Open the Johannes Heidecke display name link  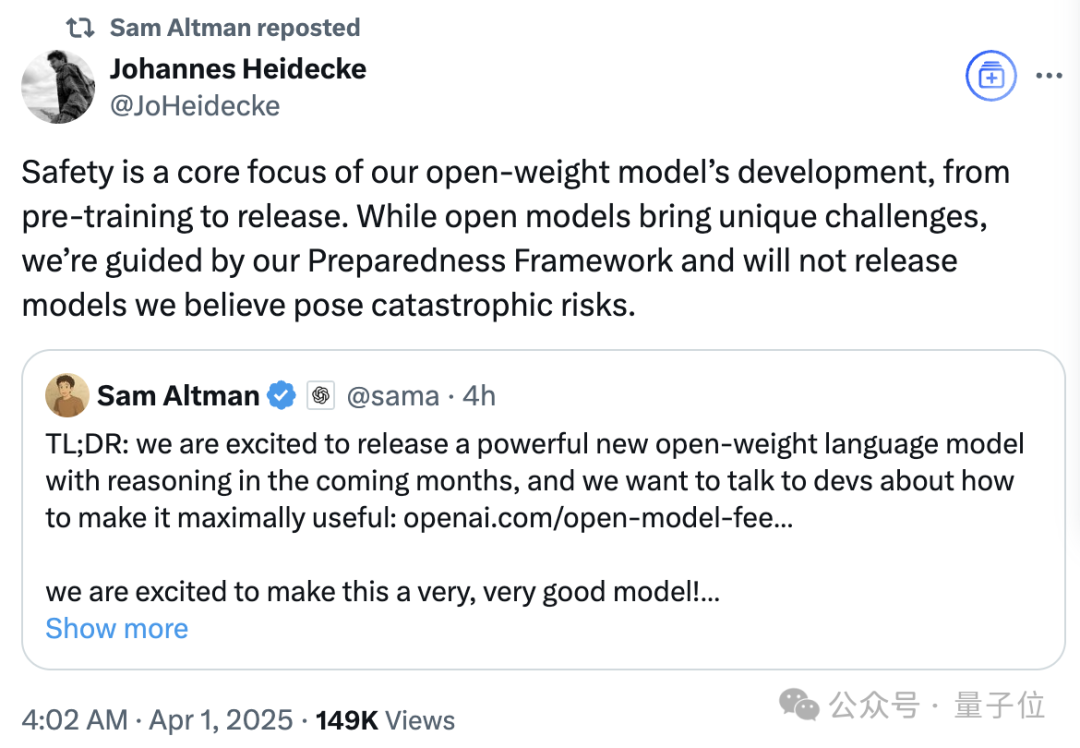pyautogui.click(x=237, y=69)
